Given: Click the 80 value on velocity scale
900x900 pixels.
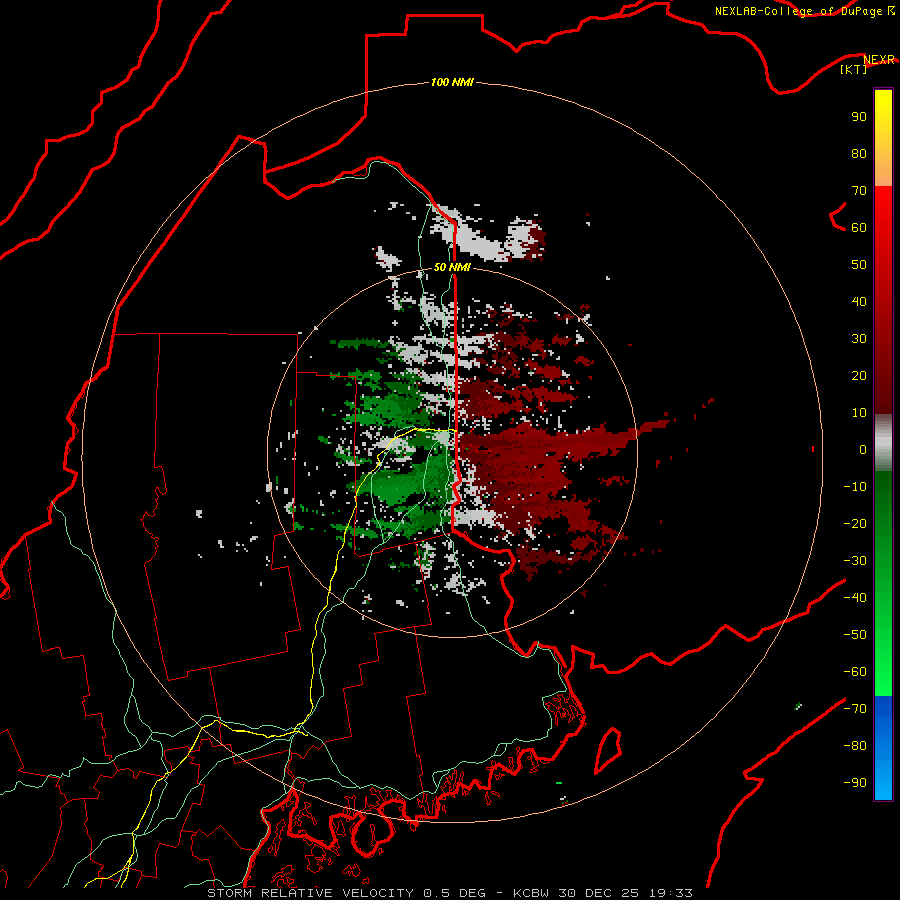Looking at the screenshot, I should pos(859,154).
